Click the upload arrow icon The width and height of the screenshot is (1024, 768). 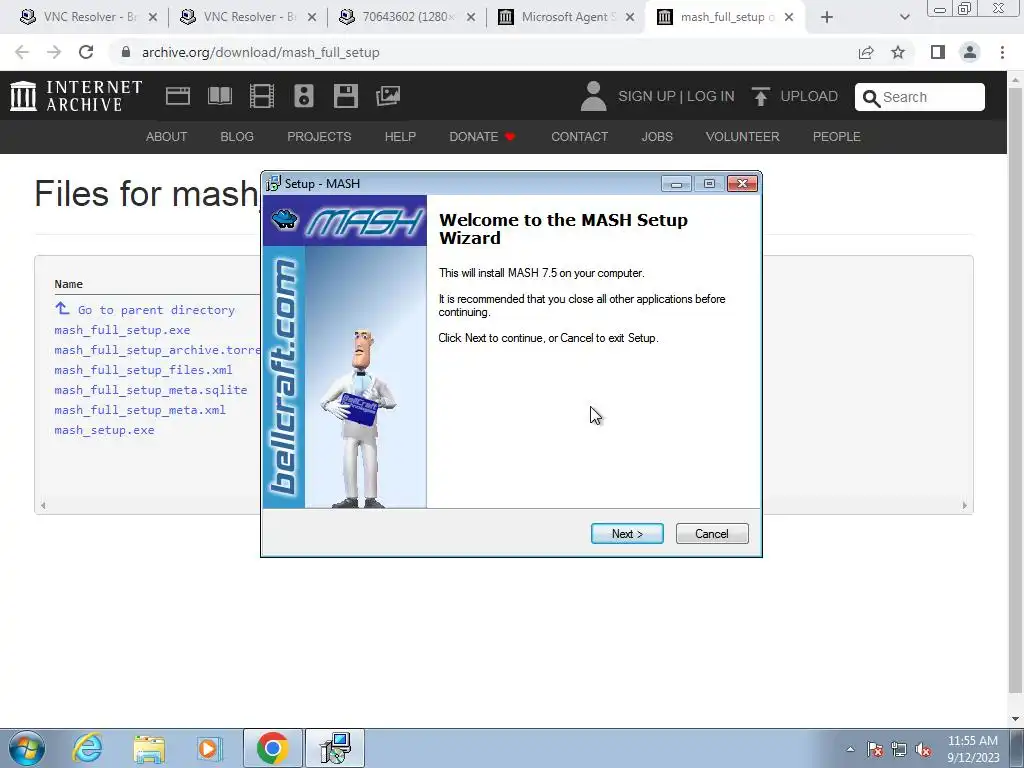(760, 96)
